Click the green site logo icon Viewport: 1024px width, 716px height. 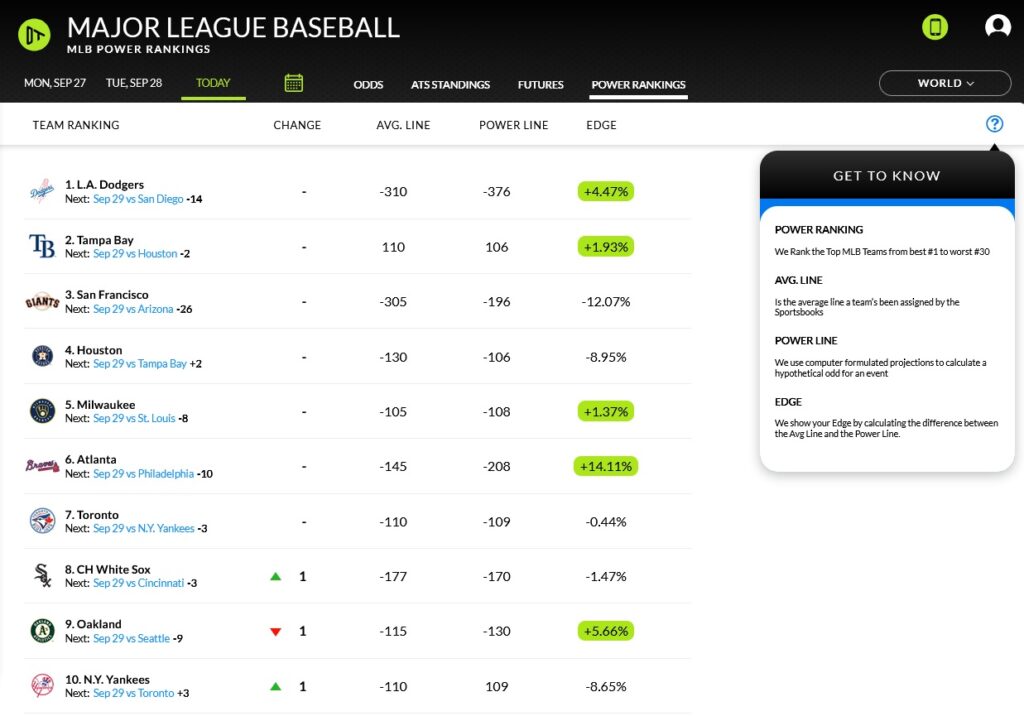tap(34, 34)
